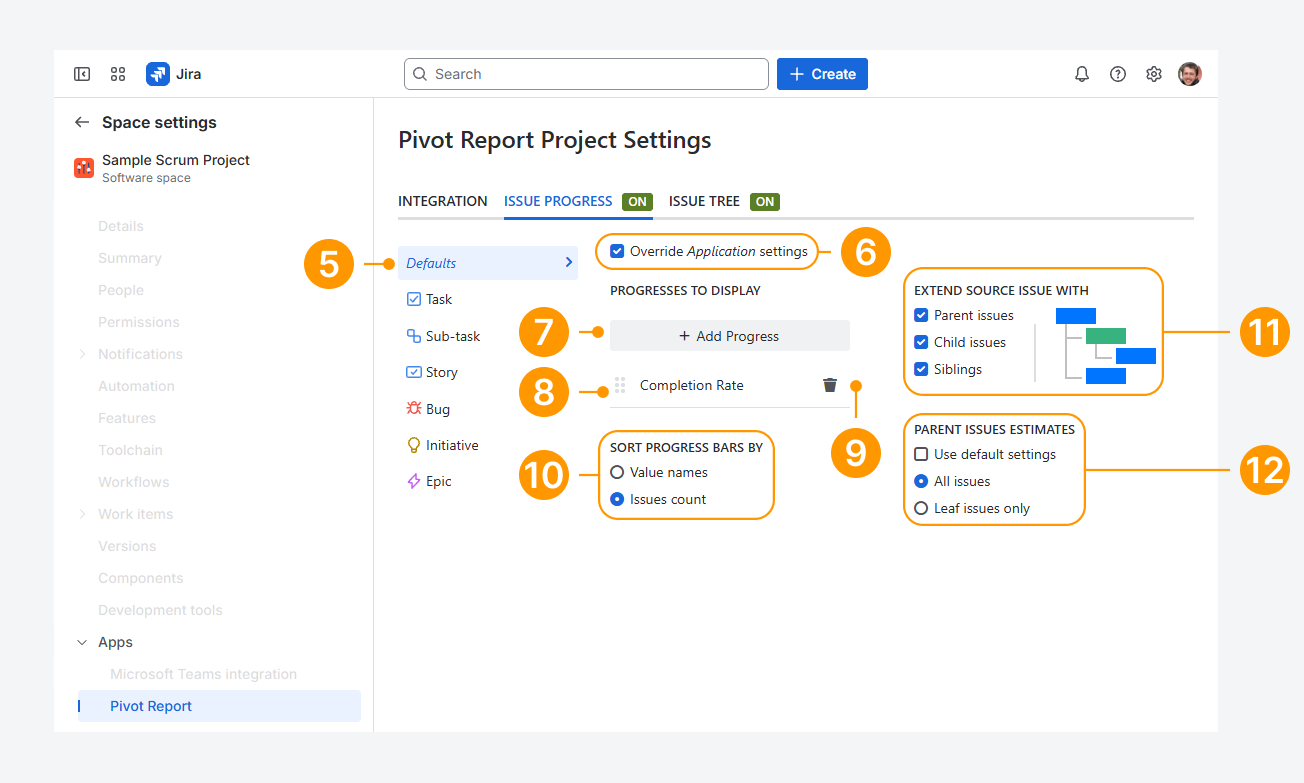
Task: Enable Use default settings checkbox
Action: tap(921, 454)
